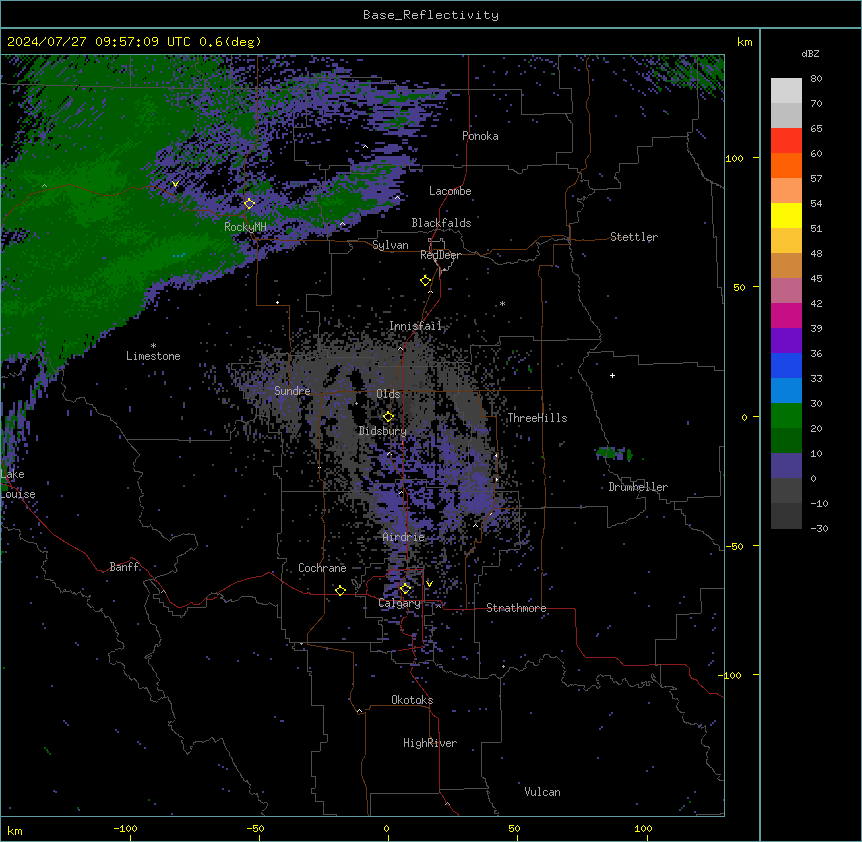This screenshot has height=842, width=862.
Task: Pick the yellow 51-54 dBZ legend swatch
Action: (786, 215)
